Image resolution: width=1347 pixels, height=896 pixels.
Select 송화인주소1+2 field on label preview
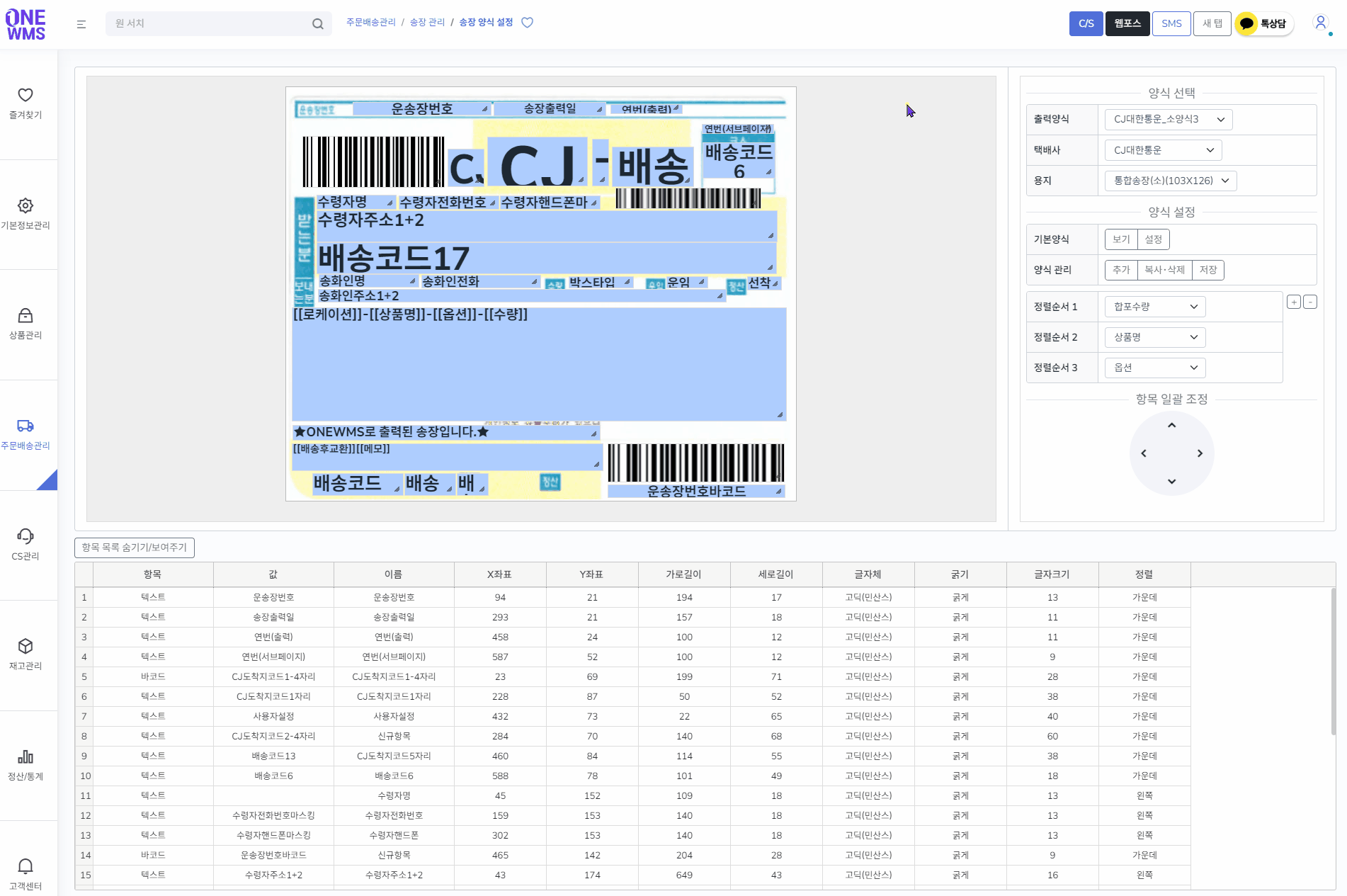point(521,296)
